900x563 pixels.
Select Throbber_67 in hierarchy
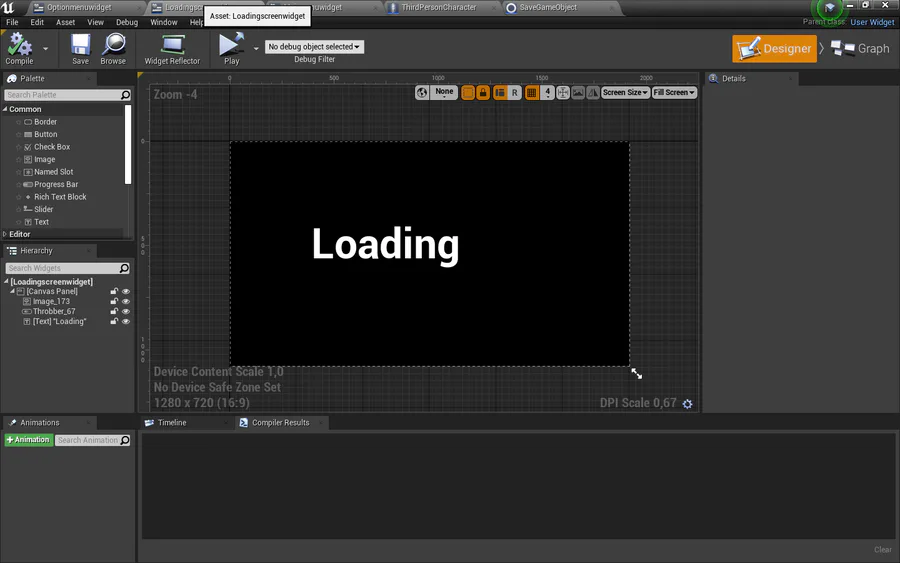pos(54,311)
